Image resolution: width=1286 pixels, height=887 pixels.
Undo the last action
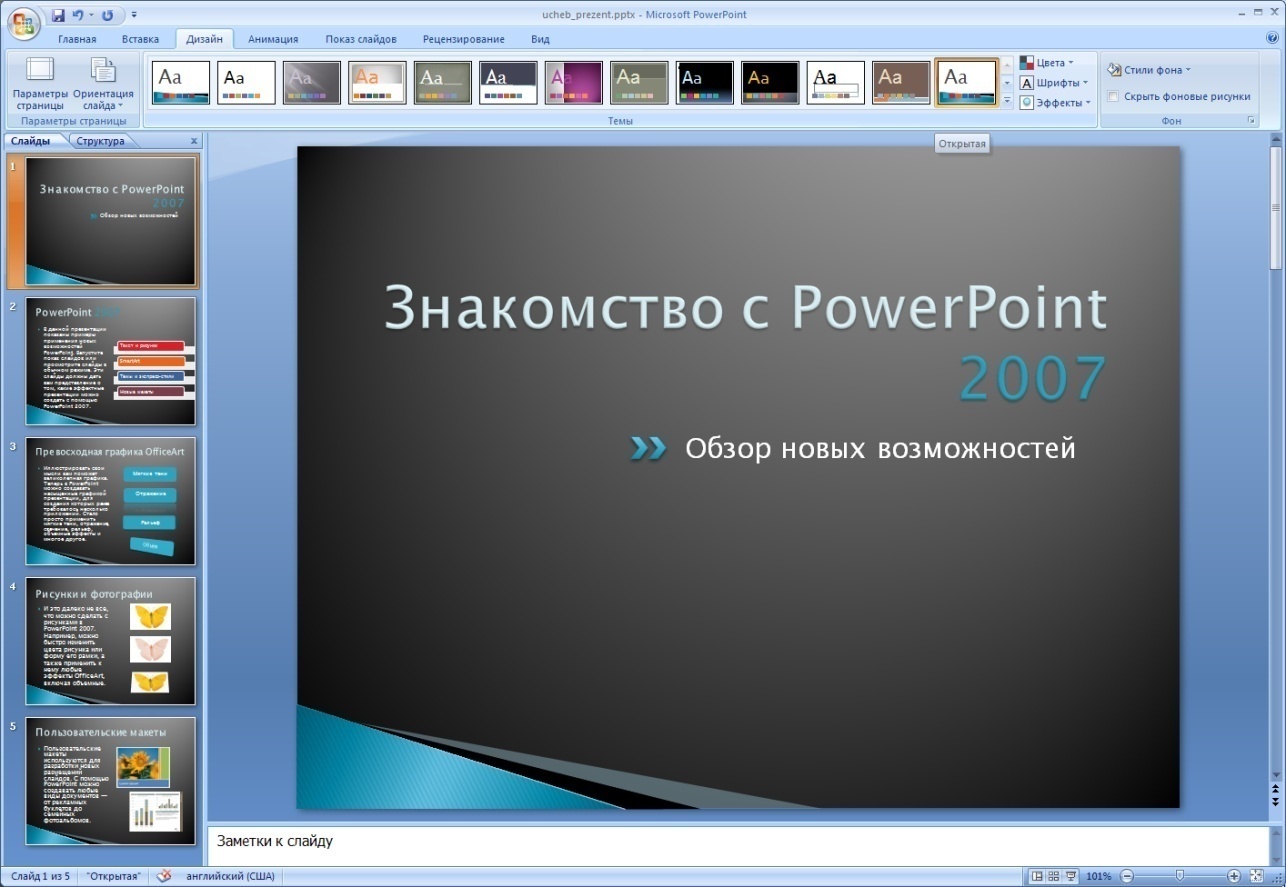coord(78,15)
